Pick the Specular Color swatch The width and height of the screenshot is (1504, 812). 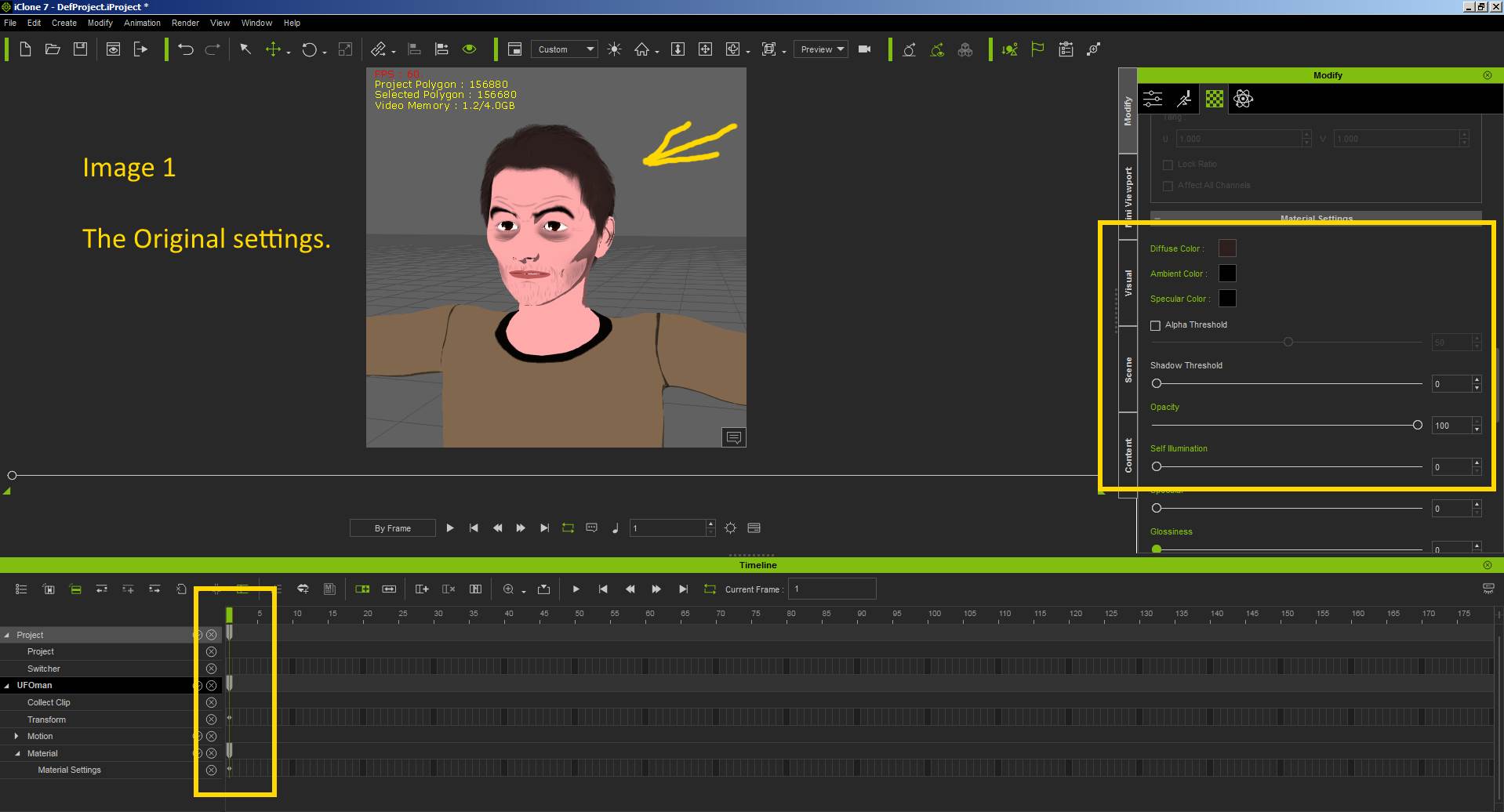pos(1227,299)
